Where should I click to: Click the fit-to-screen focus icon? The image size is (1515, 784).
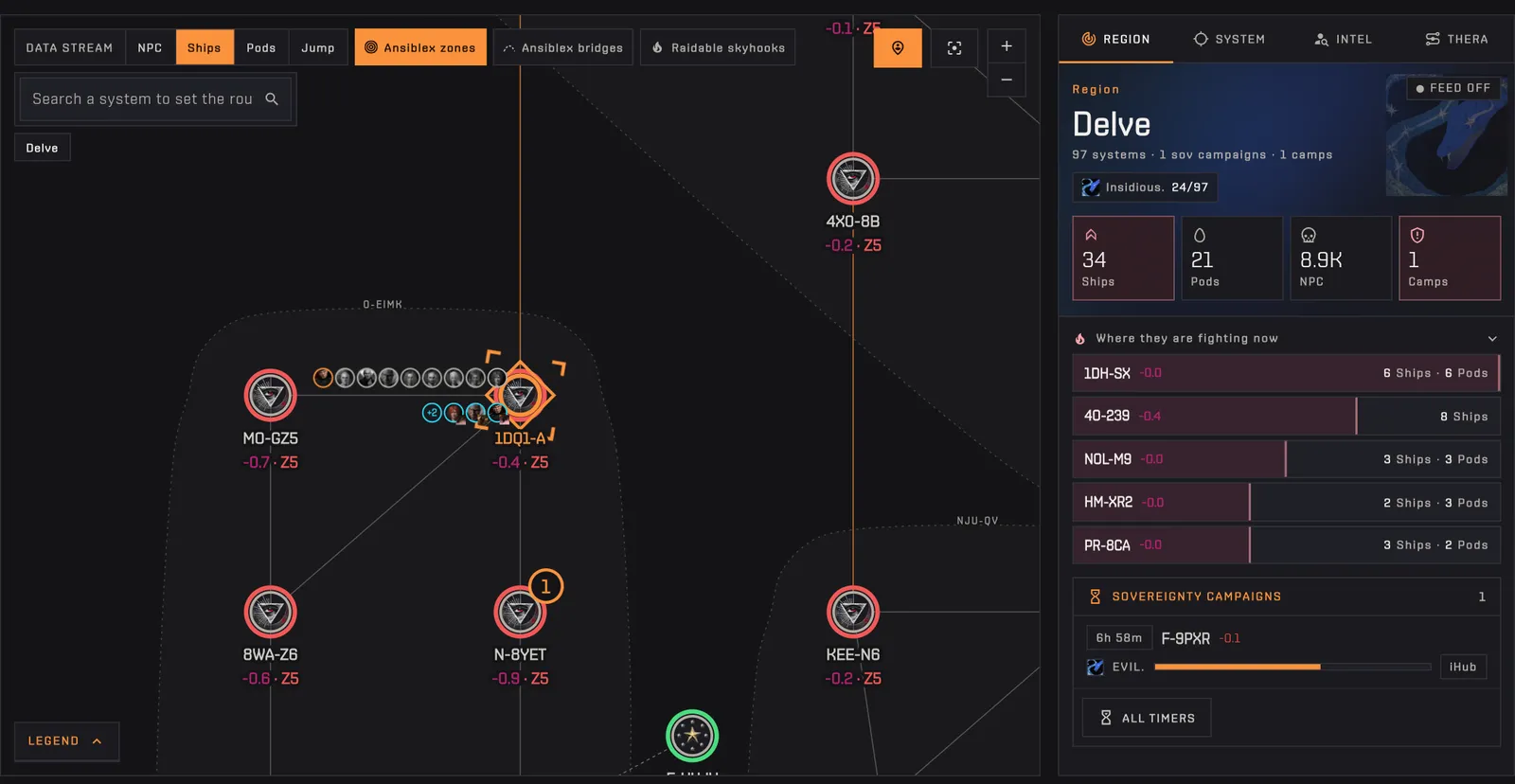pos(954,47)
